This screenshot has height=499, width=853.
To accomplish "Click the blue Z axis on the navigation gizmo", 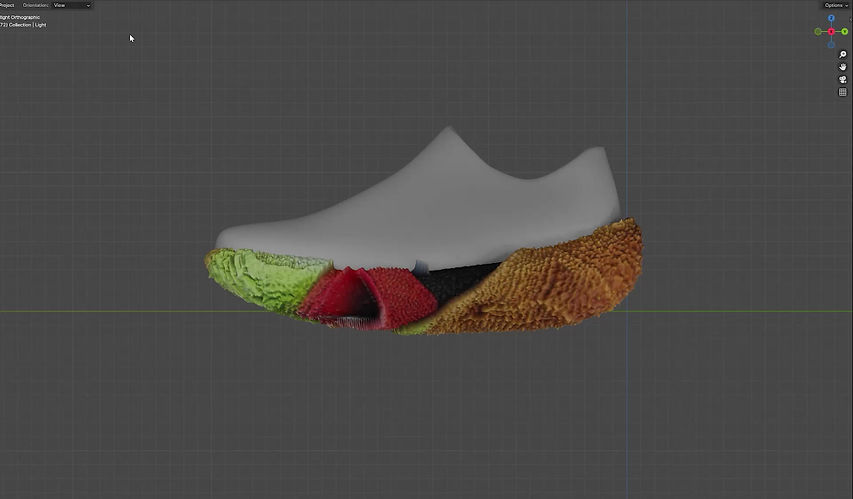I will point(831,19).
